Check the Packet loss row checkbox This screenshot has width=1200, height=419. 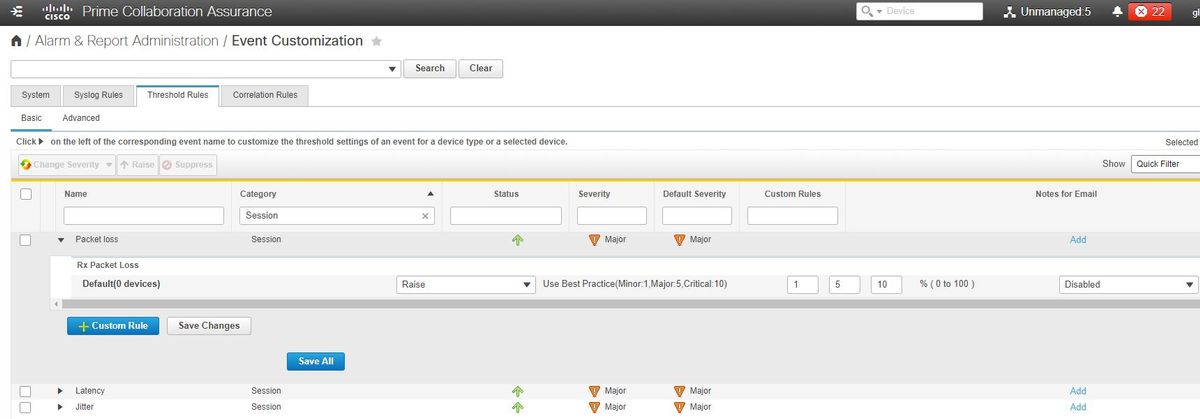click(x=26, y=240)
